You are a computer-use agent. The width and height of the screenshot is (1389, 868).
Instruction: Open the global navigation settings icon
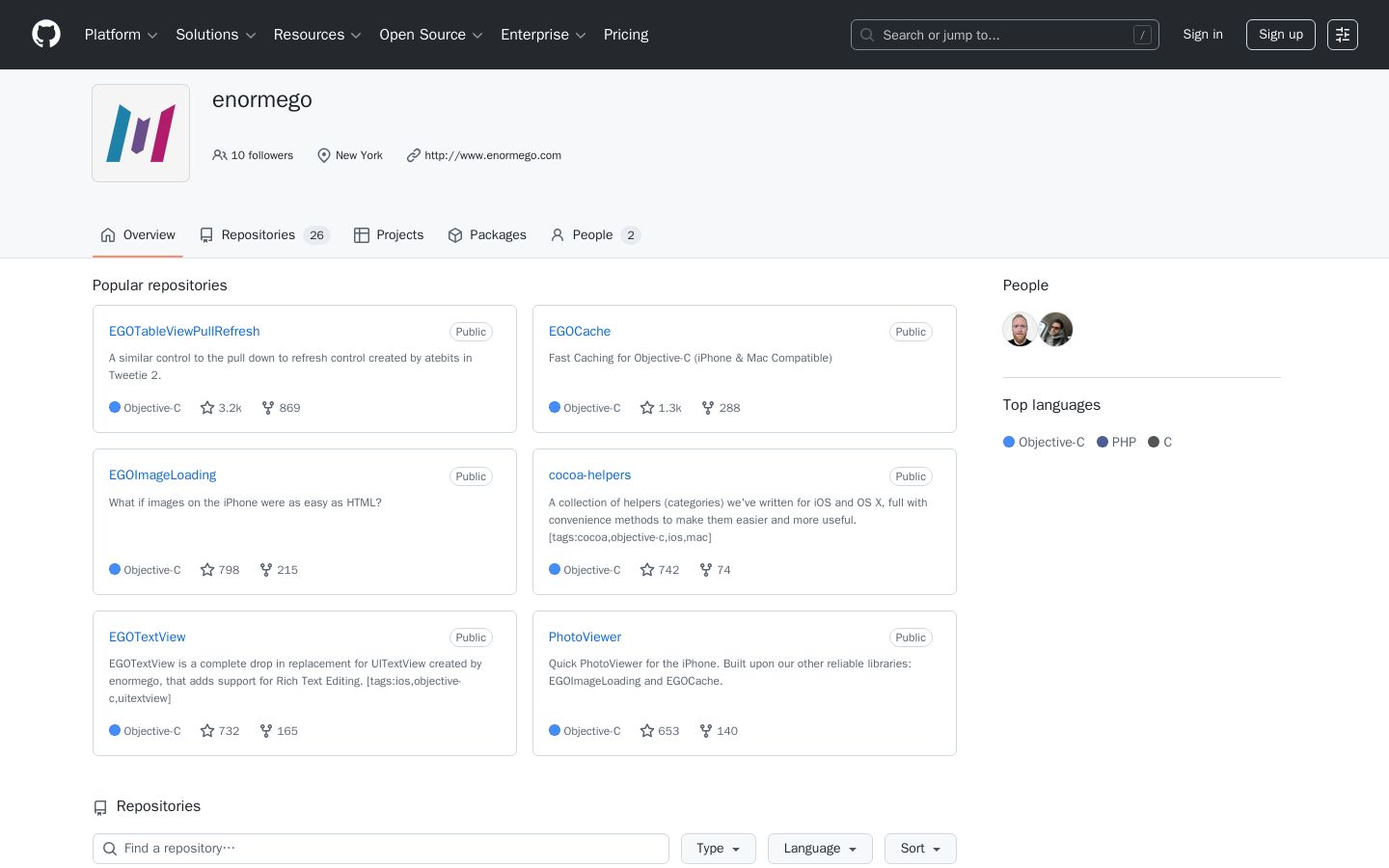point(1343,35)
